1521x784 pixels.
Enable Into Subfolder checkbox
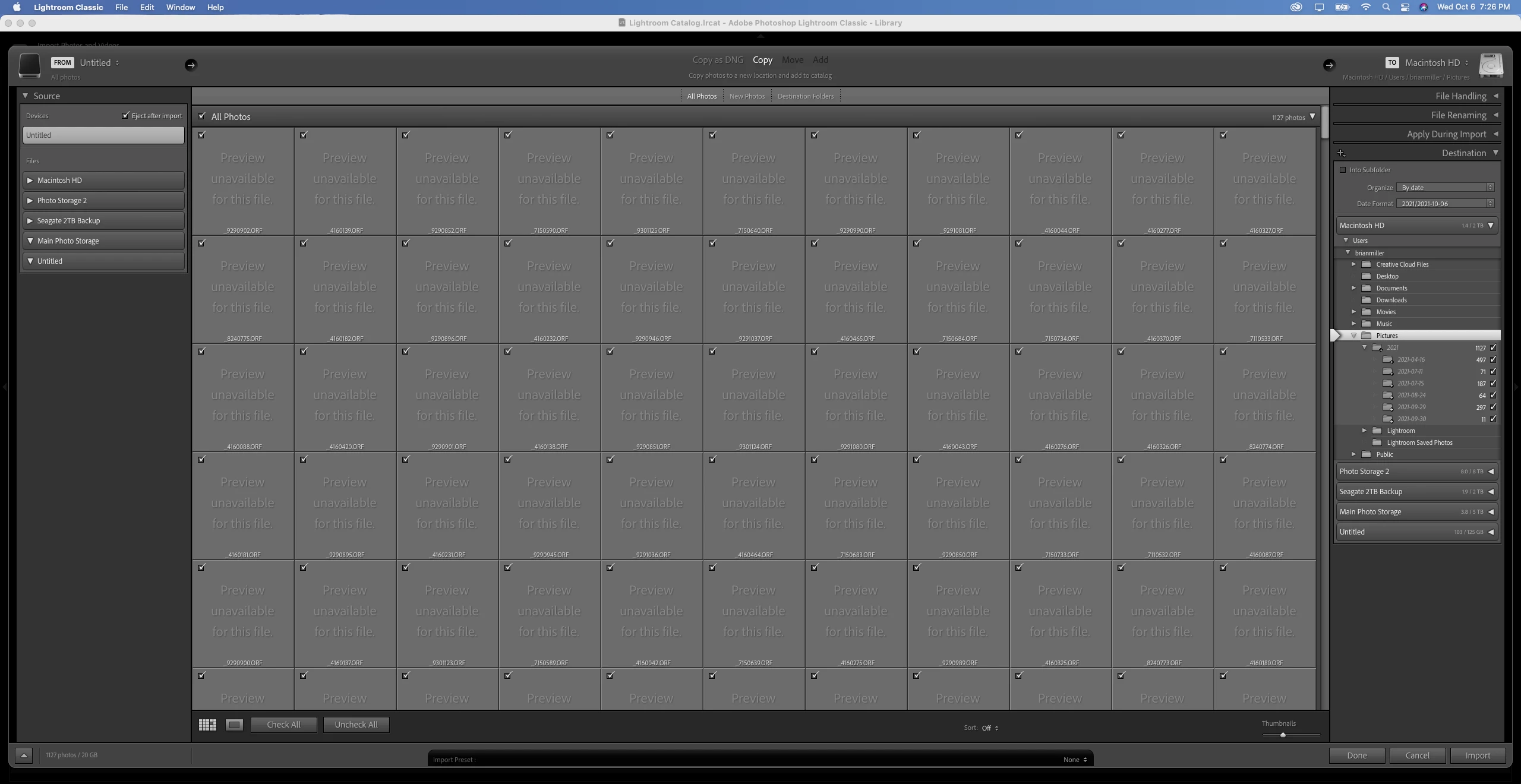tap(1343, 170)
